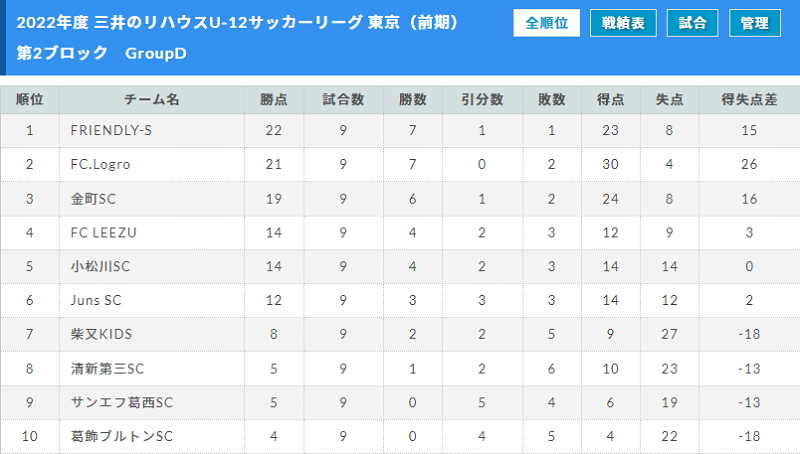Image resolution: width=800 pixels, height=454 pixels.
Task: Click the 勝点 column header
Action: coord(274,99)
